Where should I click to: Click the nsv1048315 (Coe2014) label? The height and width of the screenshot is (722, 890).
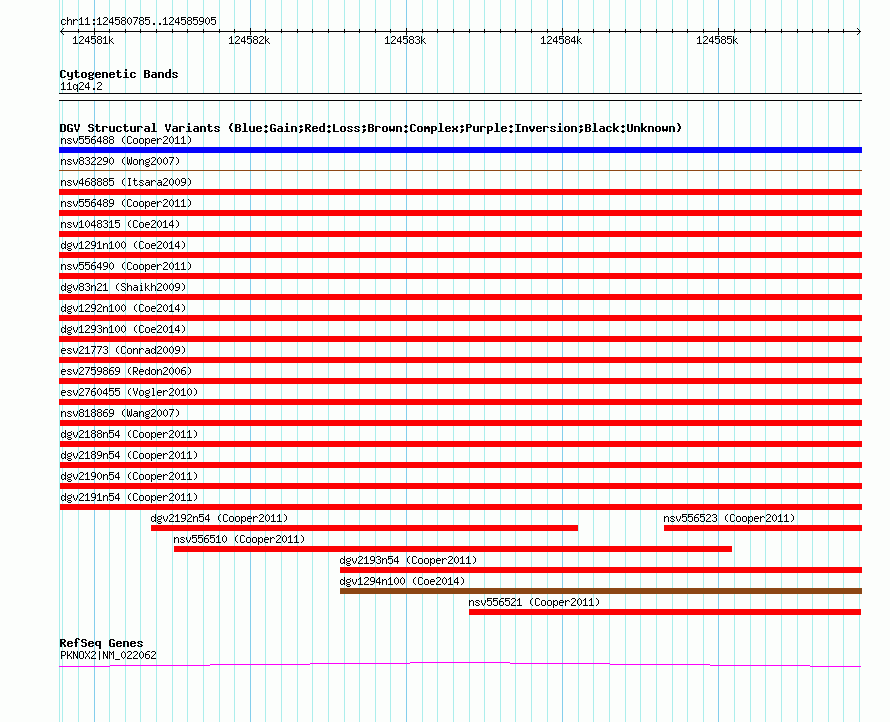(120, 224)
